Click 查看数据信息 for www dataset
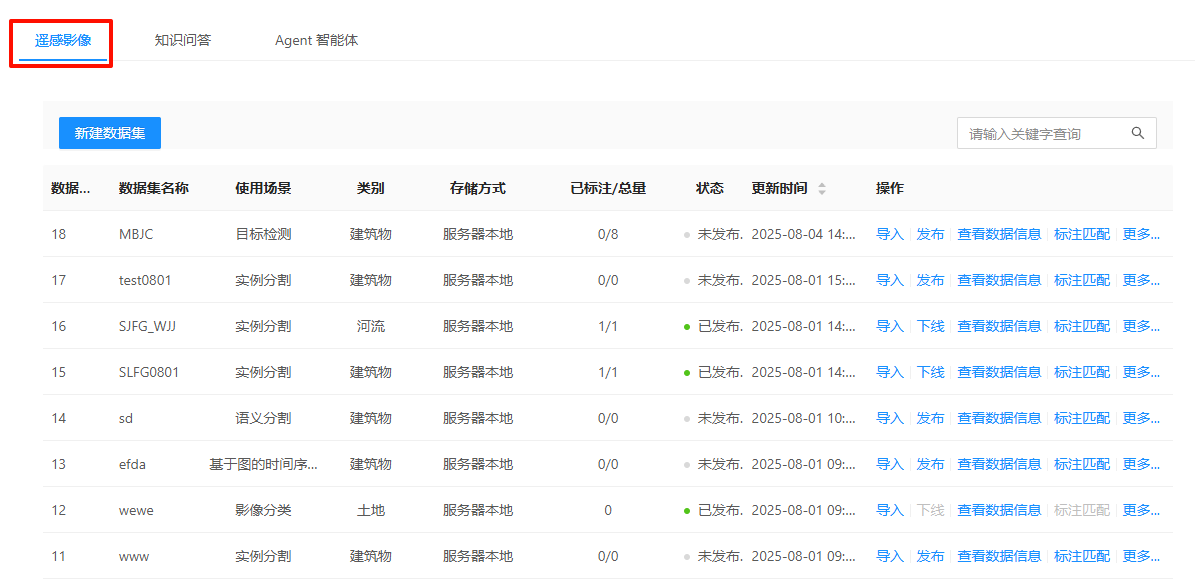This screenshot has height=586, width=1195. 999,556
